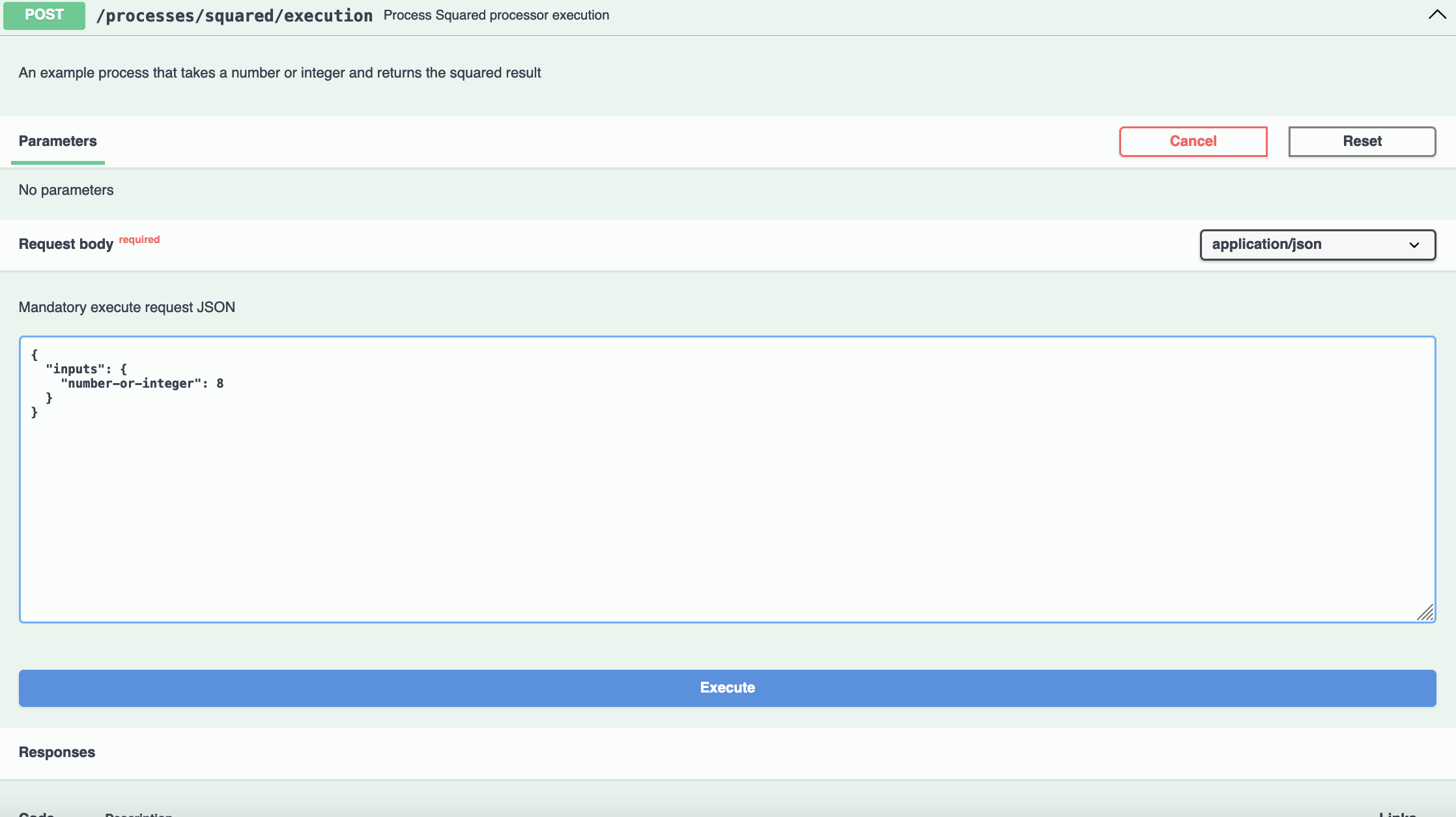Click inside the request body JSON textarea
This screenshot has height=817, width=1456.
coord(726,508)
